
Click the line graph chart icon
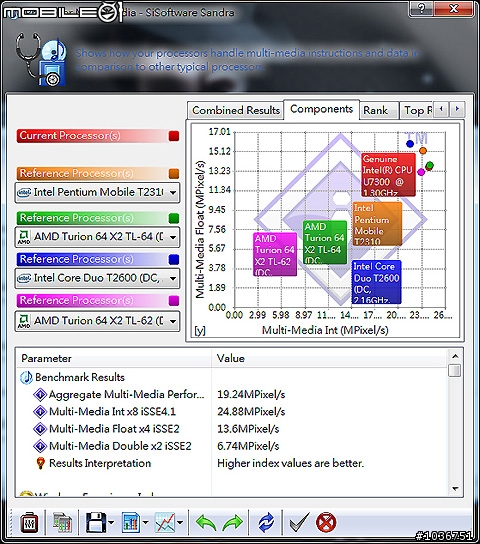[x=165, y=522]
